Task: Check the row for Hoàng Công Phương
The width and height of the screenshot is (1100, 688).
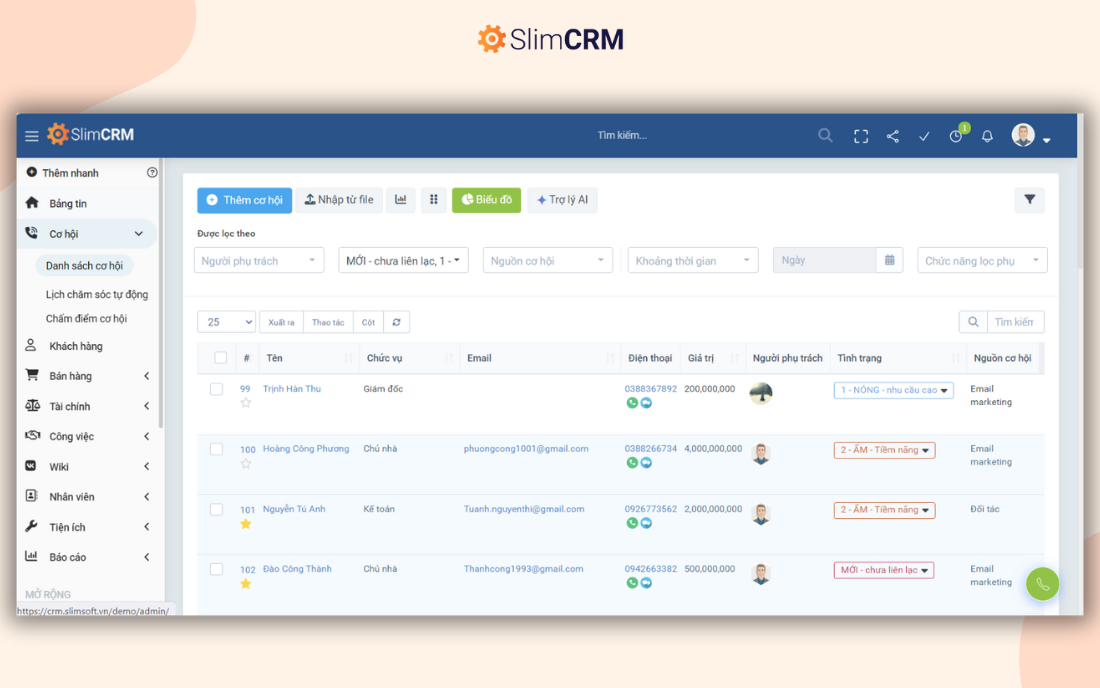Action: tap(216, 449)
